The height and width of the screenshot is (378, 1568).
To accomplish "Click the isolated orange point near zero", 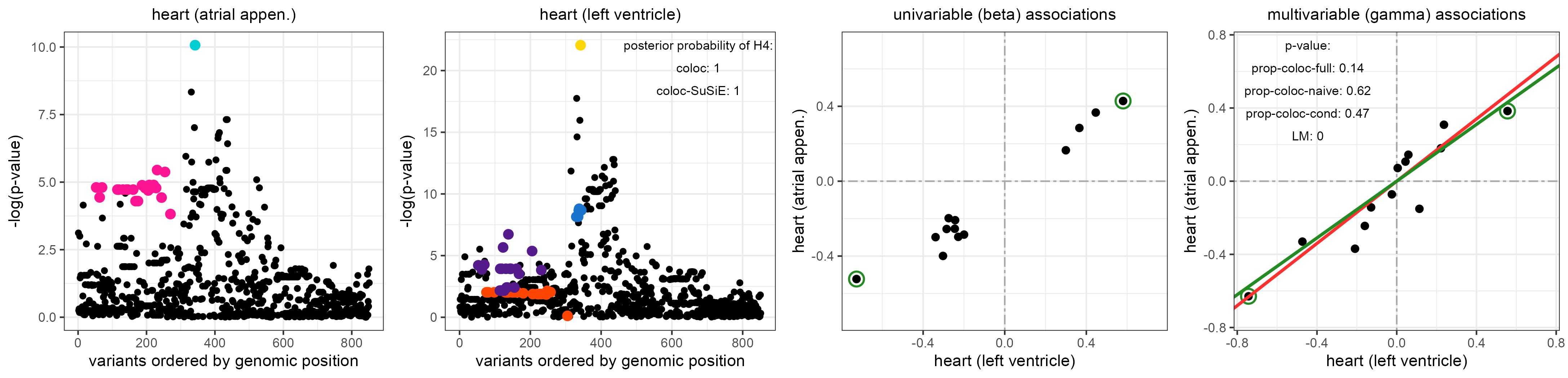I will pos(567,315).
